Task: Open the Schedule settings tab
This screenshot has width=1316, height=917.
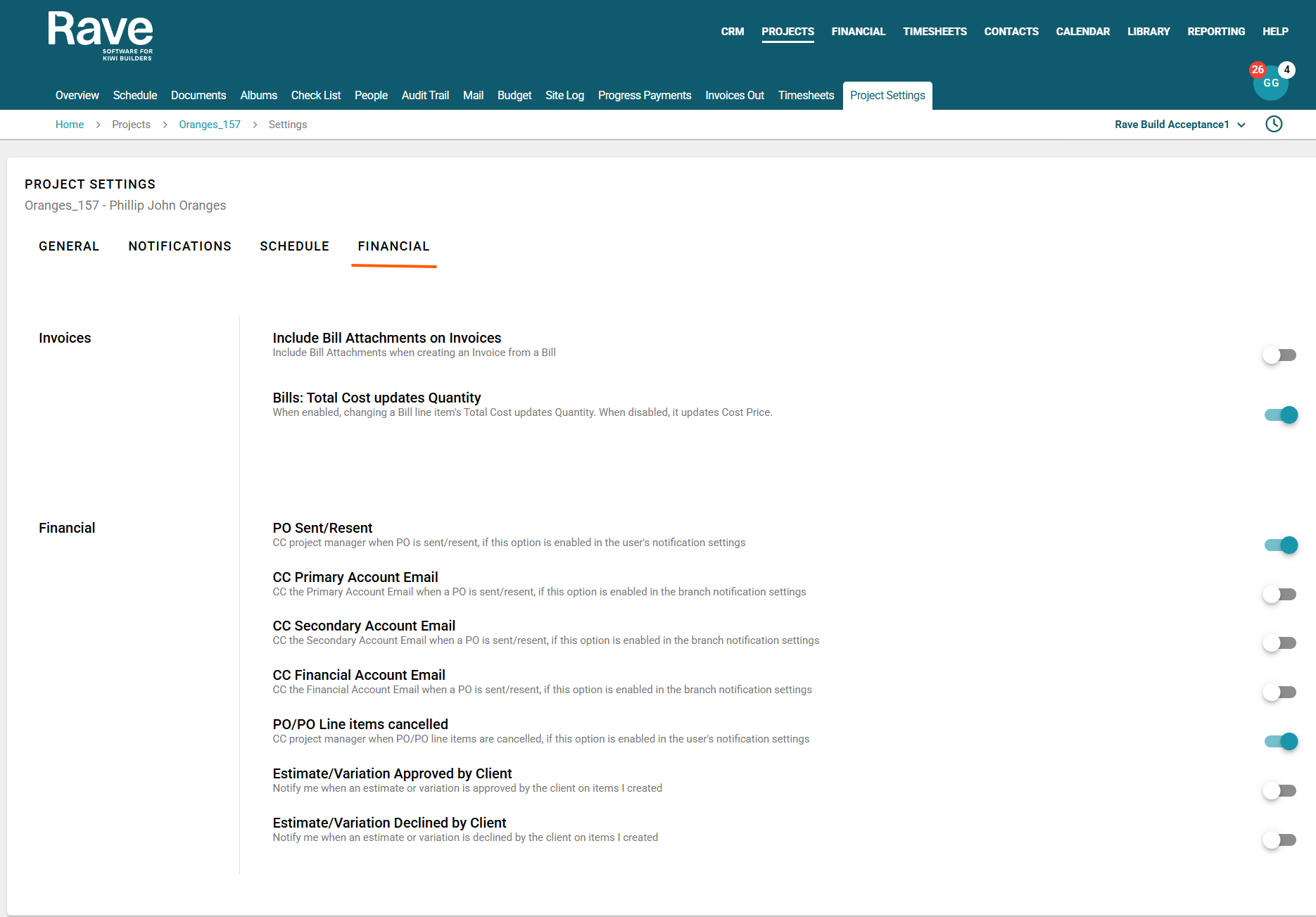Action: (x=294, y=246)
